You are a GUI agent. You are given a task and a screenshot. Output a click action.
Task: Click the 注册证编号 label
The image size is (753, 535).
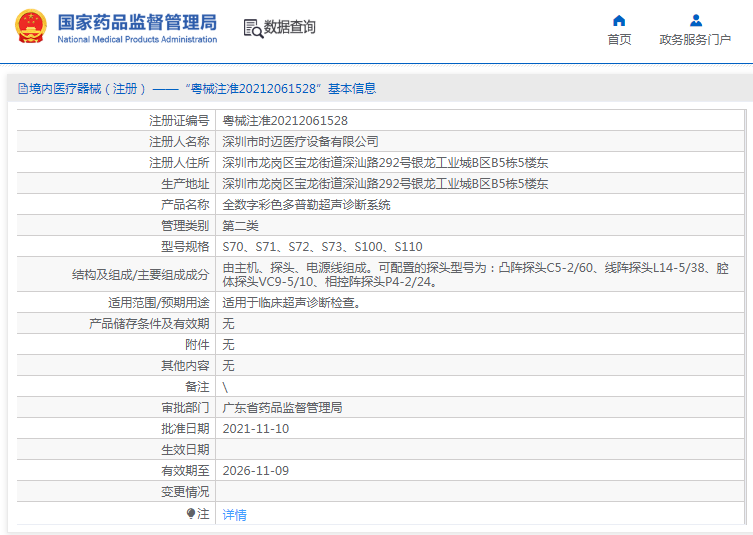pyautogui.click(x=179, y=121)
